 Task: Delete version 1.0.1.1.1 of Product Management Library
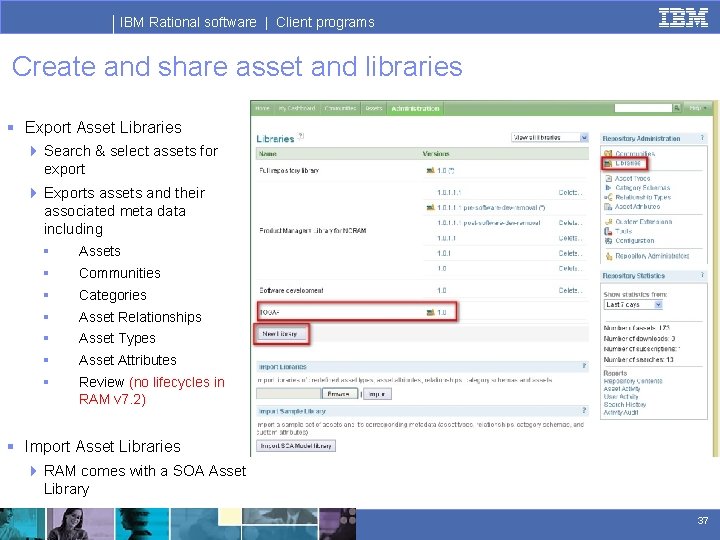570,192
